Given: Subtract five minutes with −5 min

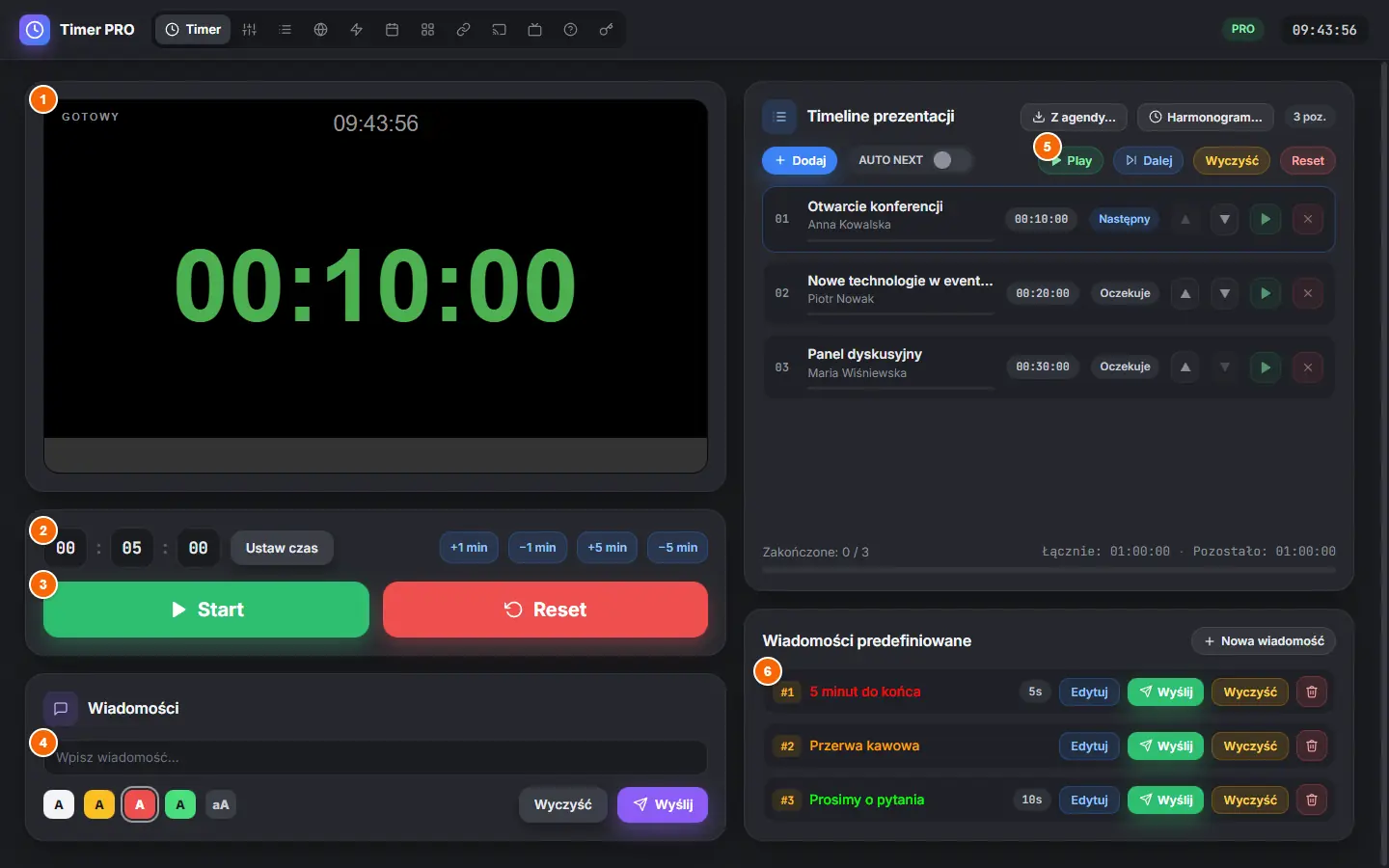Looking at the screenshot, I should click(x=678, y=548).
